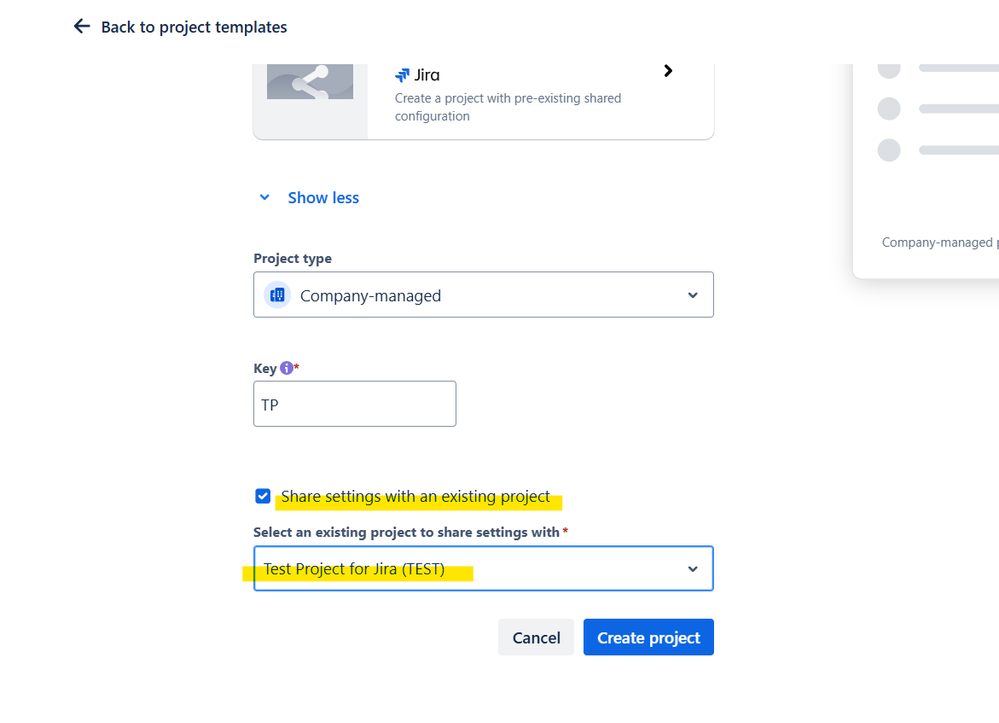Click the Show less link text
The height and width of the screenshot is (723, 999).
click(x=323, y=198)
